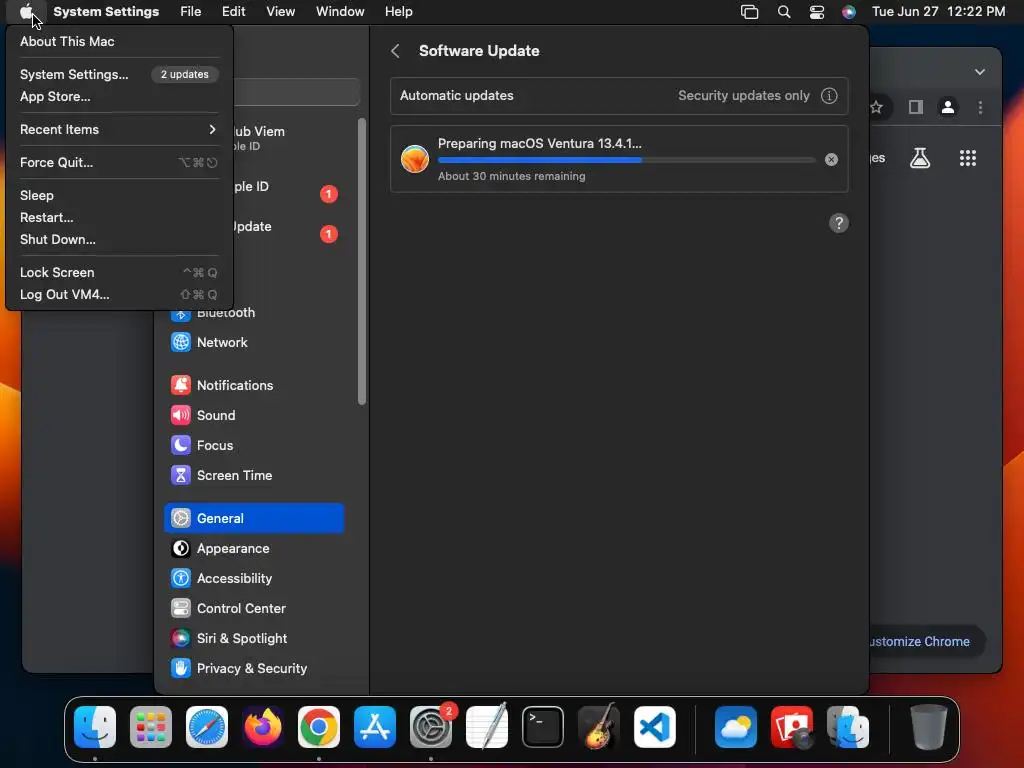The image size is (1024, 768).
Task: Put the Mac to Sleep
Action: tap(120, 195)
